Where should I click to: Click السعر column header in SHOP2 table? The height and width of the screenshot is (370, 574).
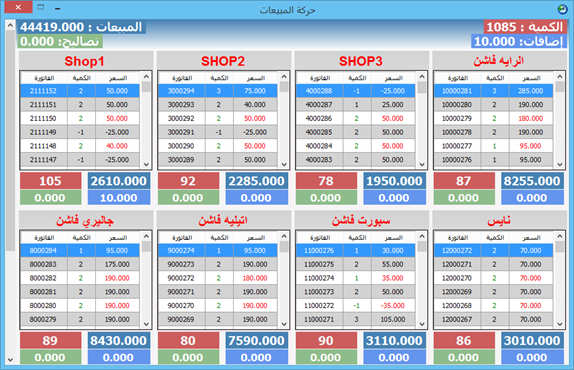(256, 78)
